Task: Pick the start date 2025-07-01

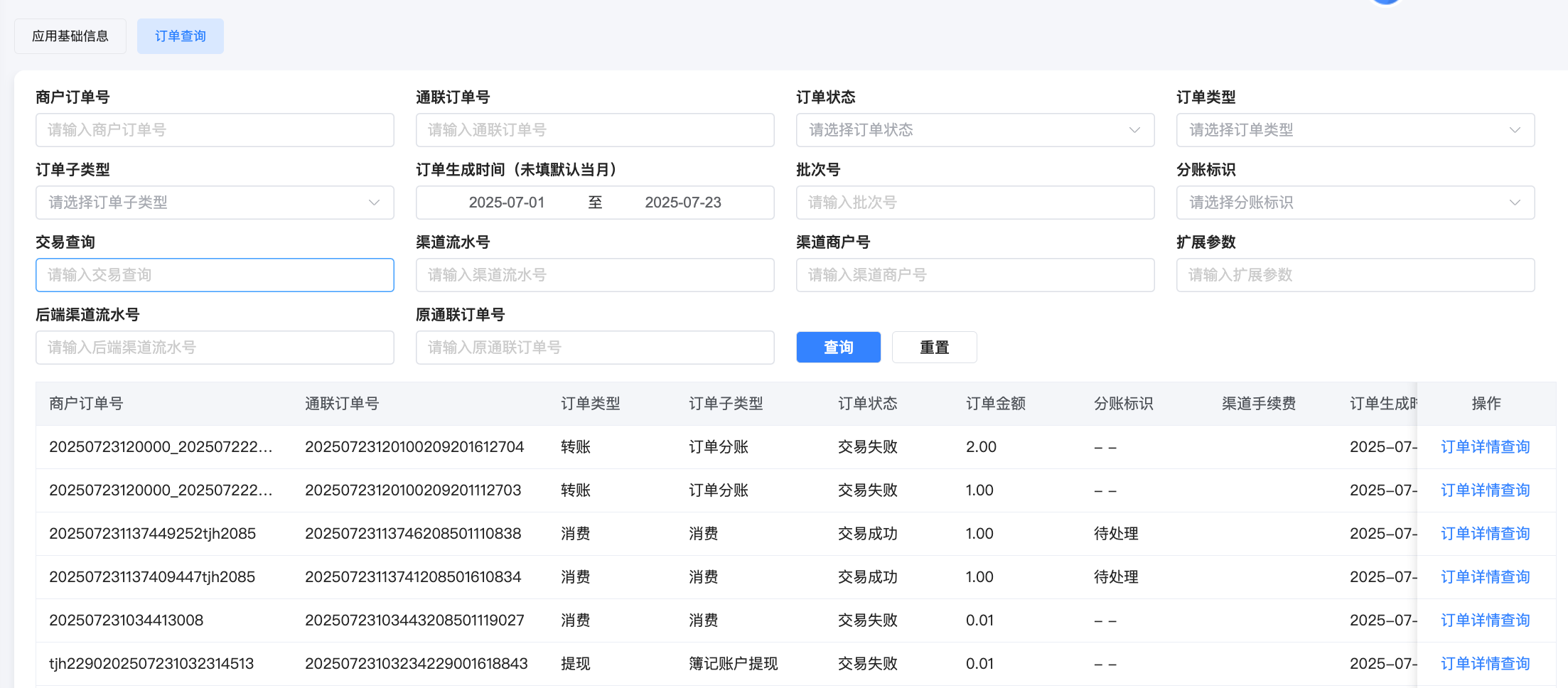Action: click(507, 203)
